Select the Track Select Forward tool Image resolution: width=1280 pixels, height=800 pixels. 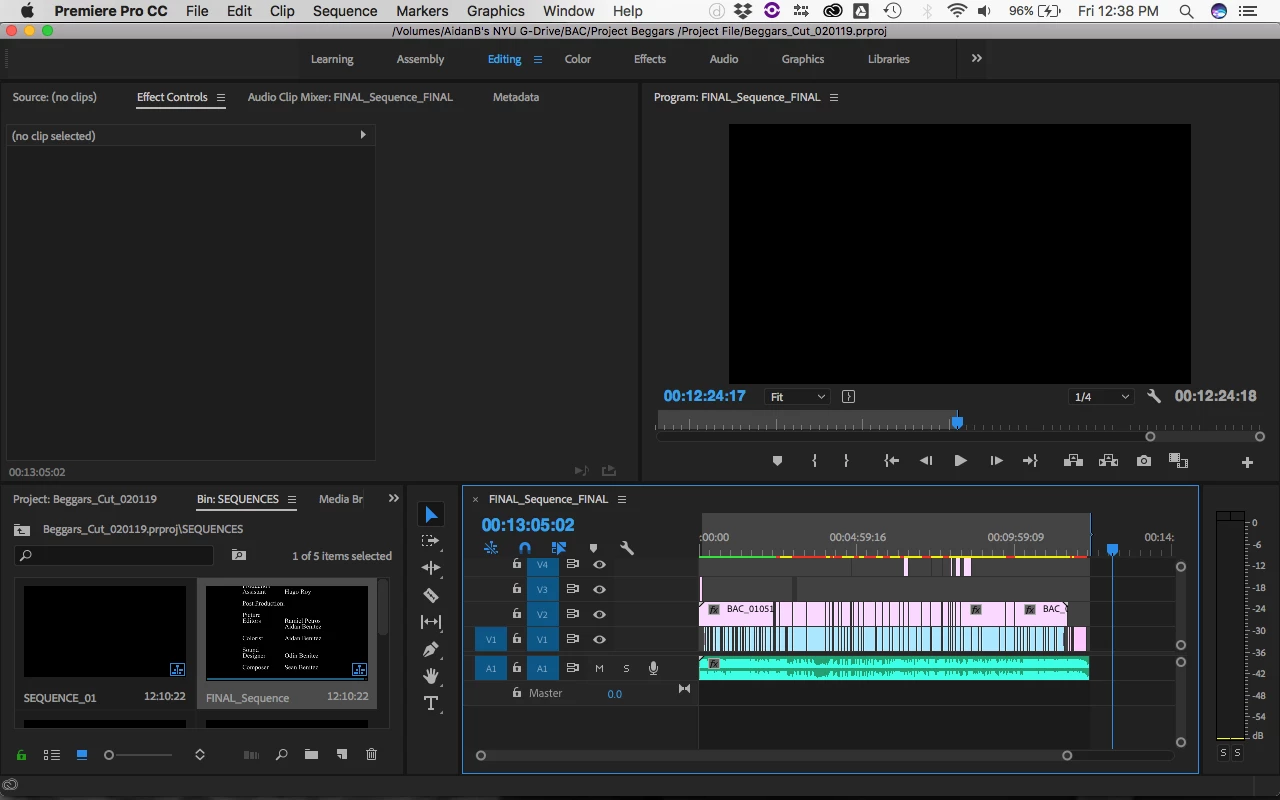click(x=431, y=541)
